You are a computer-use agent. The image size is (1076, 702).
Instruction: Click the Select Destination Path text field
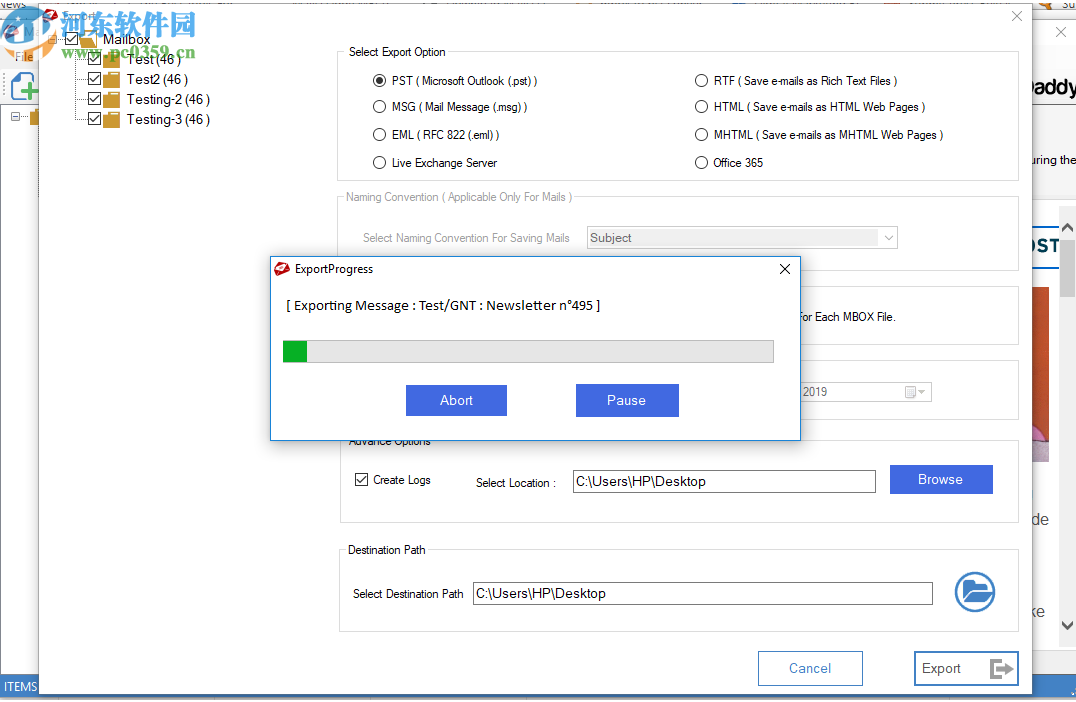click(x=702, y=592)
